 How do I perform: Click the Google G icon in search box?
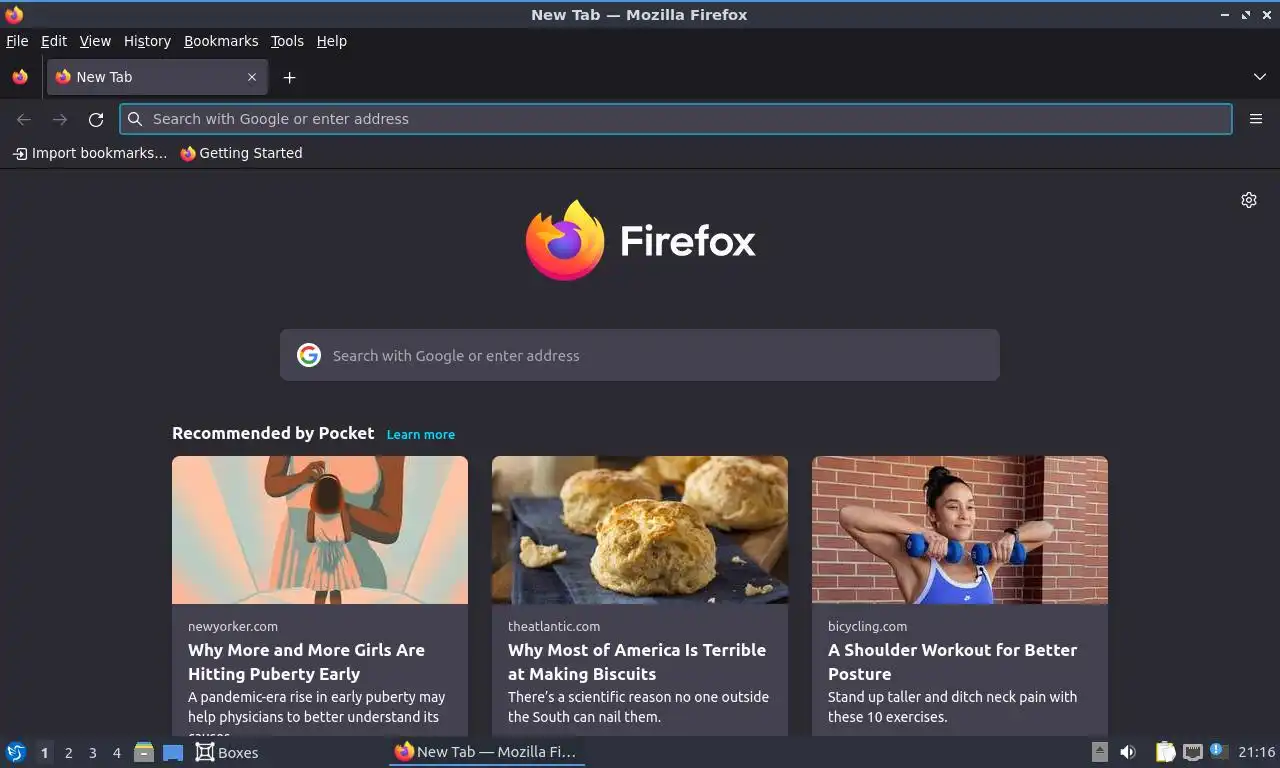[x=309, y=355]
